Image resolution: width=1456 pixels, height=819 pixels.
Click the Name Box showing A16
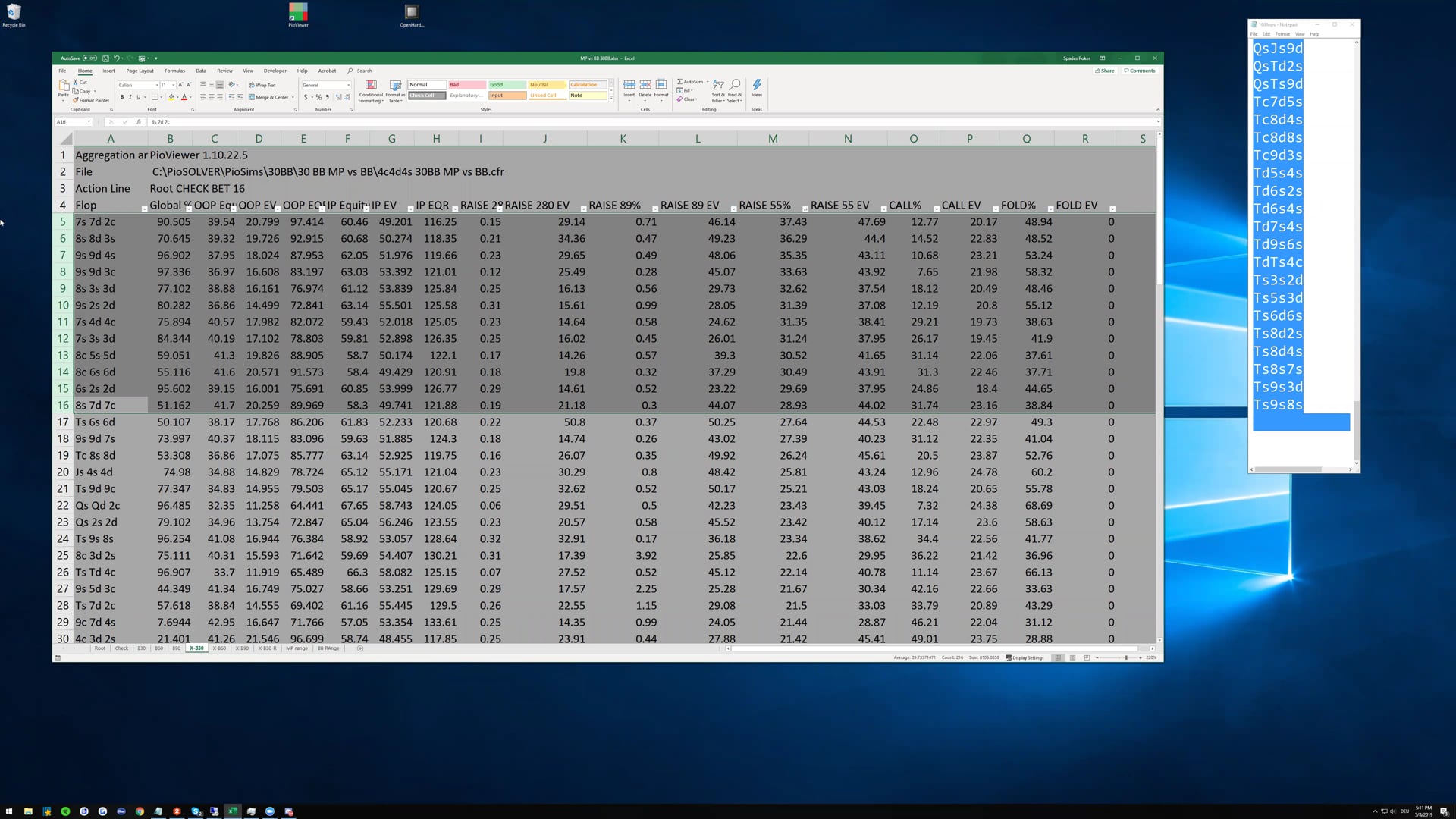pyautogui.click(x=73, y=121)
